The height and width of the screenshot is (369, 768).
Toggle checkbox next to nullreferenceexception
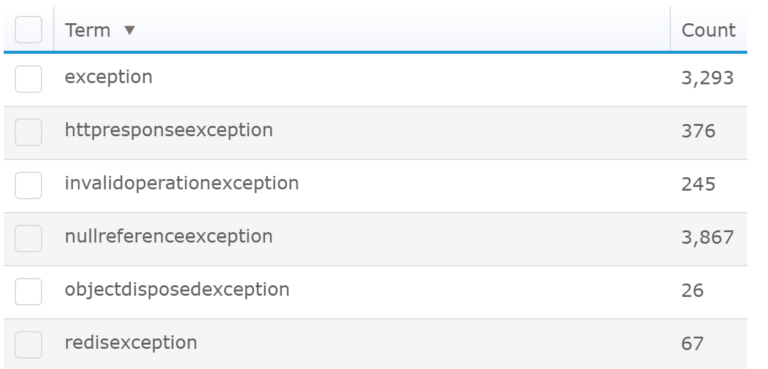point(28,239)
